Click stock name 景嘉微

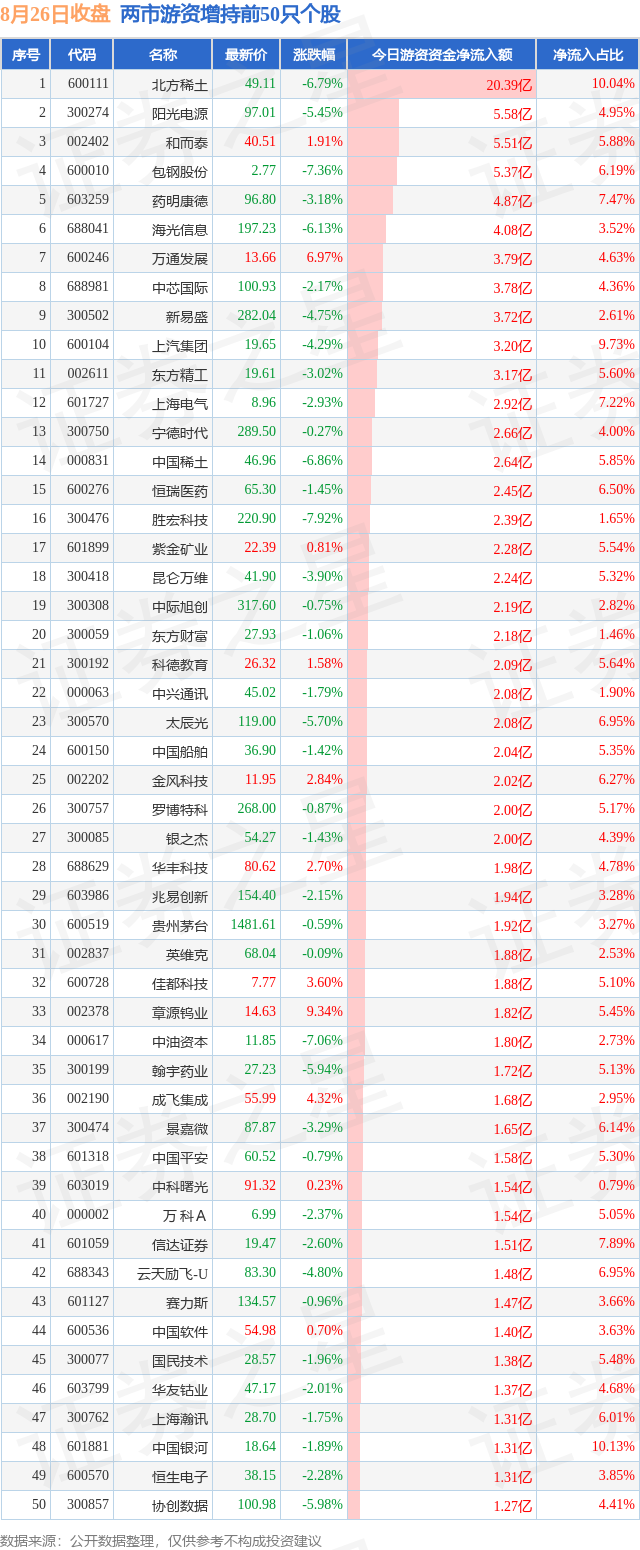(187, 1129)
